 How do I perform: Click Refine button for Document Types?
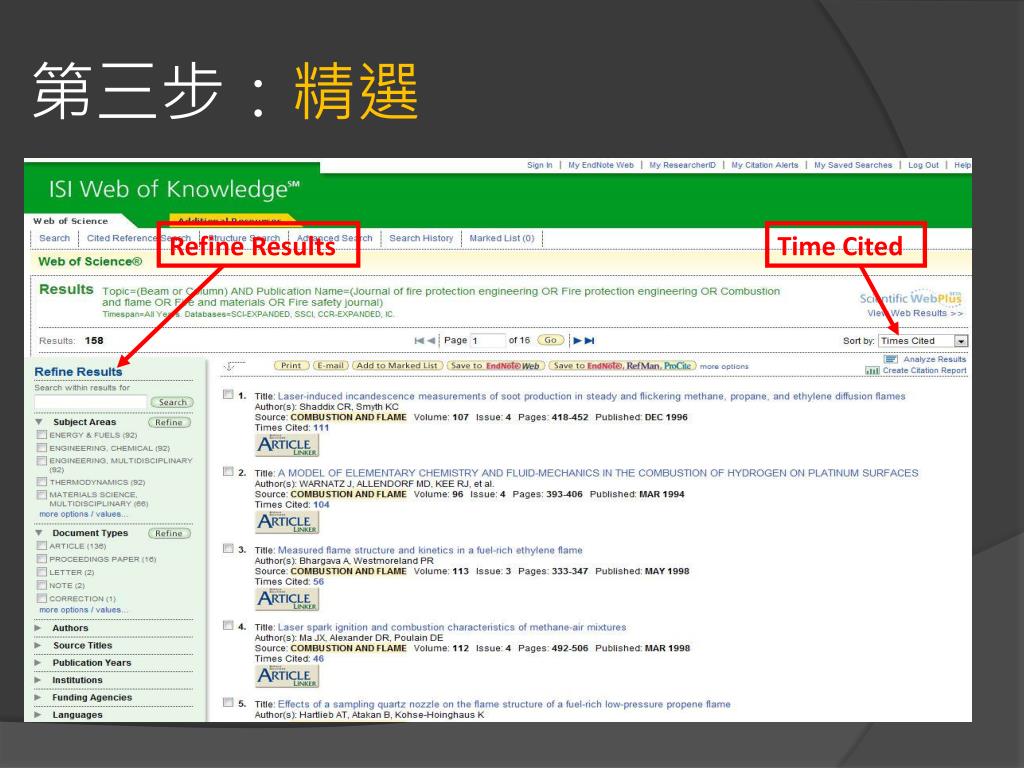click(x=169, y=533)
